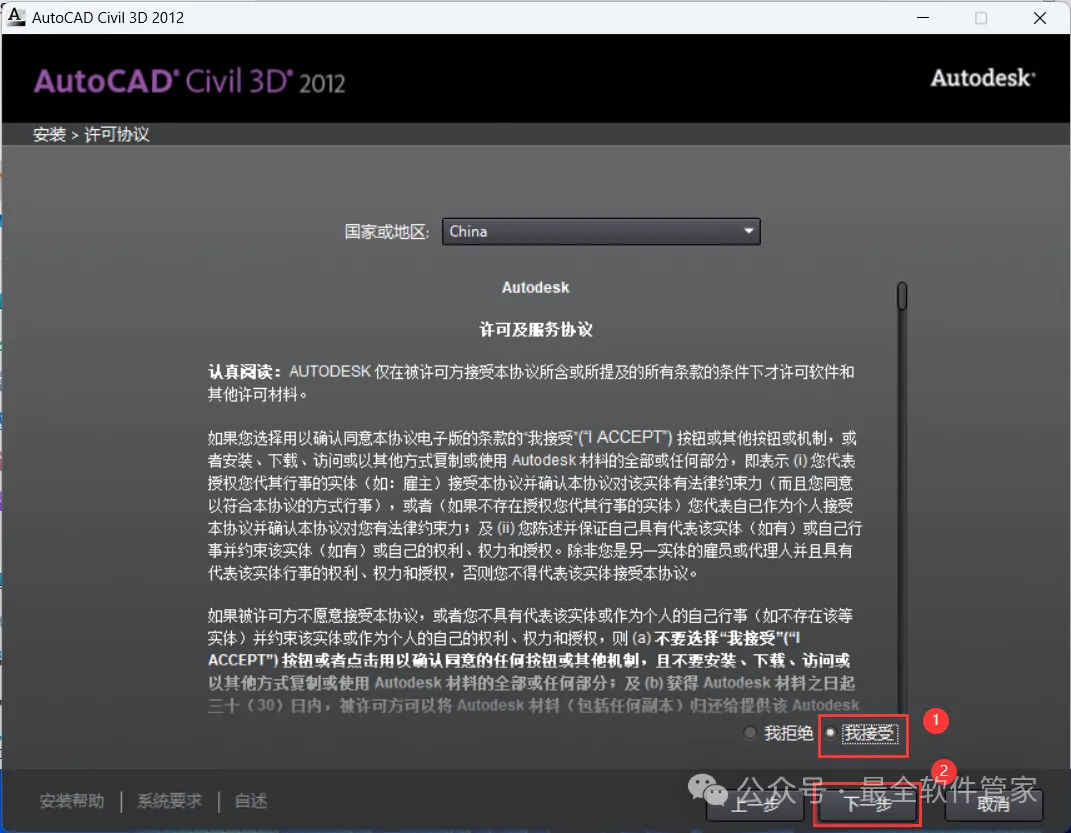The image size is (1071, 833).
Task: Open the 安装帮助 installation help link
Action: [72, 800]
